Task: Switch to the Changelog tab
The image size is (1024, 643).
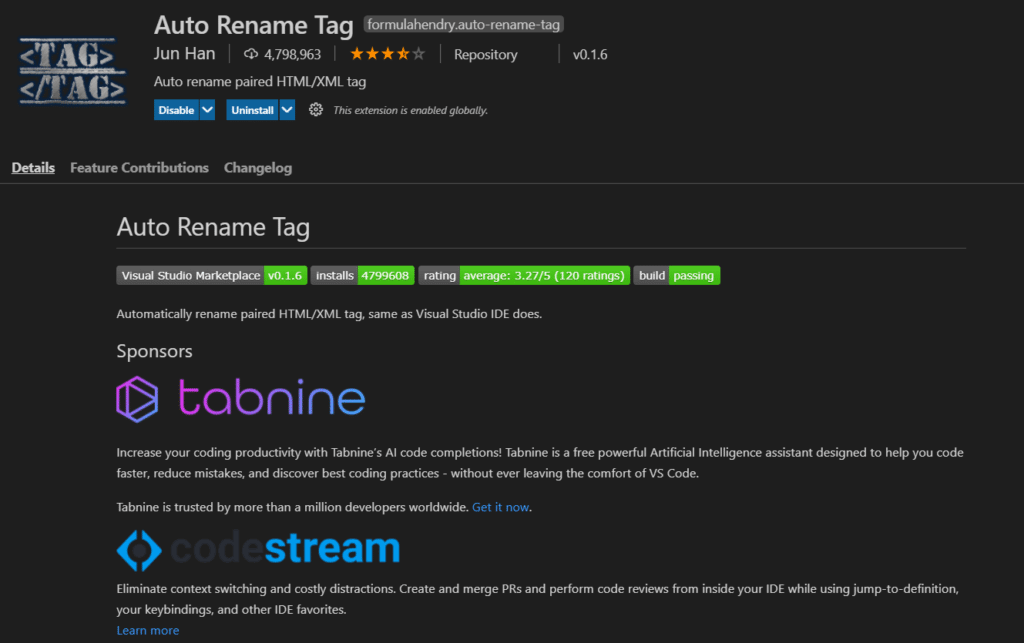Action: pyautogui.click(x=258, y=168)
